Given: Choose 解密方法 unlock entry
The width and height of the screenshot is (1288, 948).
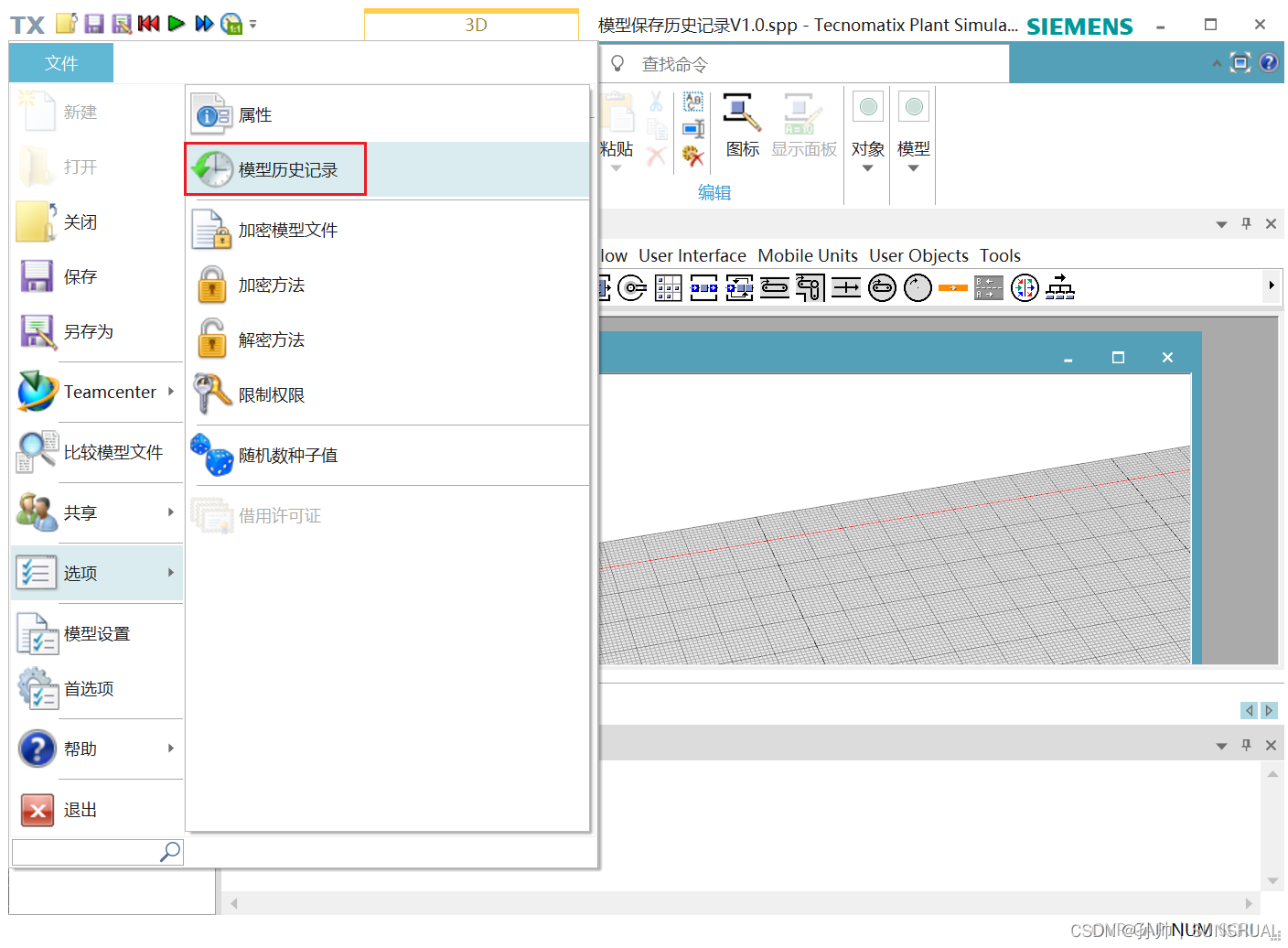Looking at the screenshot, I should click(387, 339).
